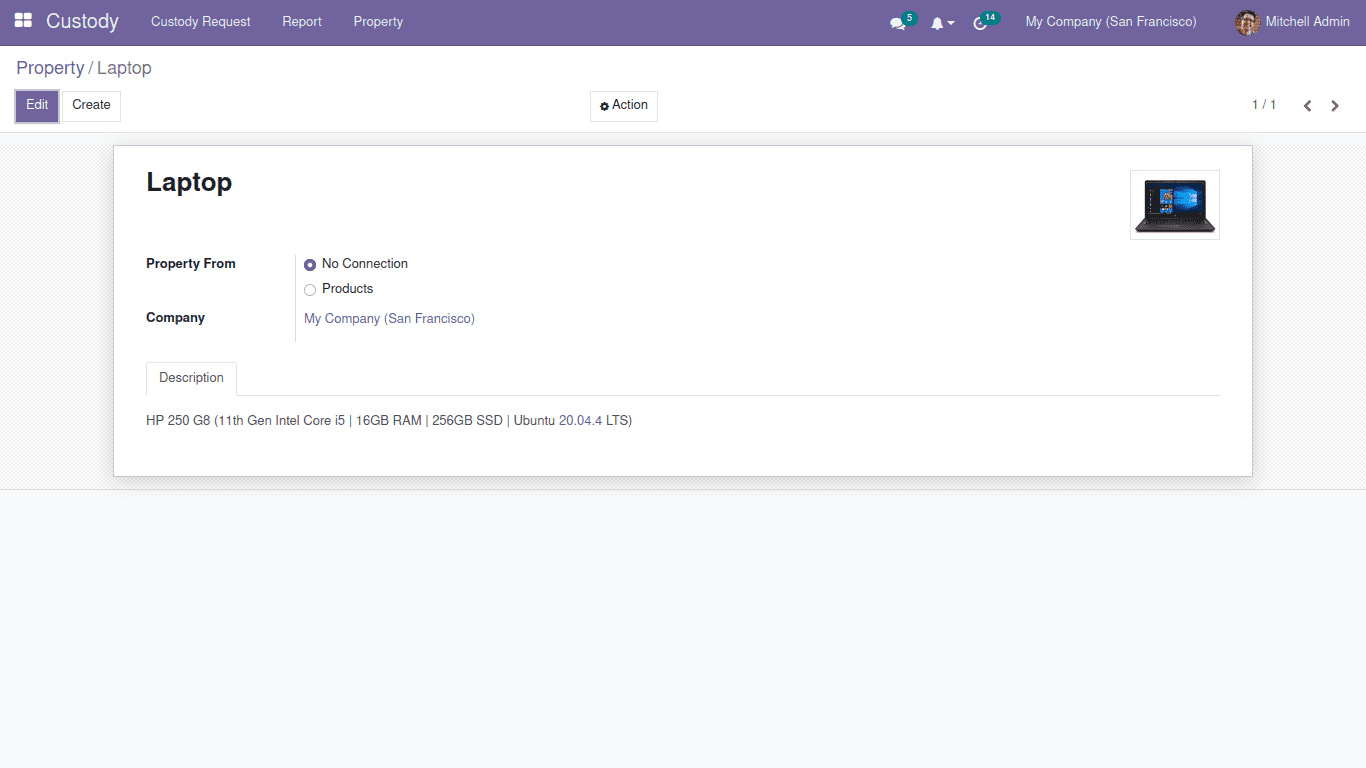Open the activities clock icon
1366x768 pixels.
click(979, 22)
